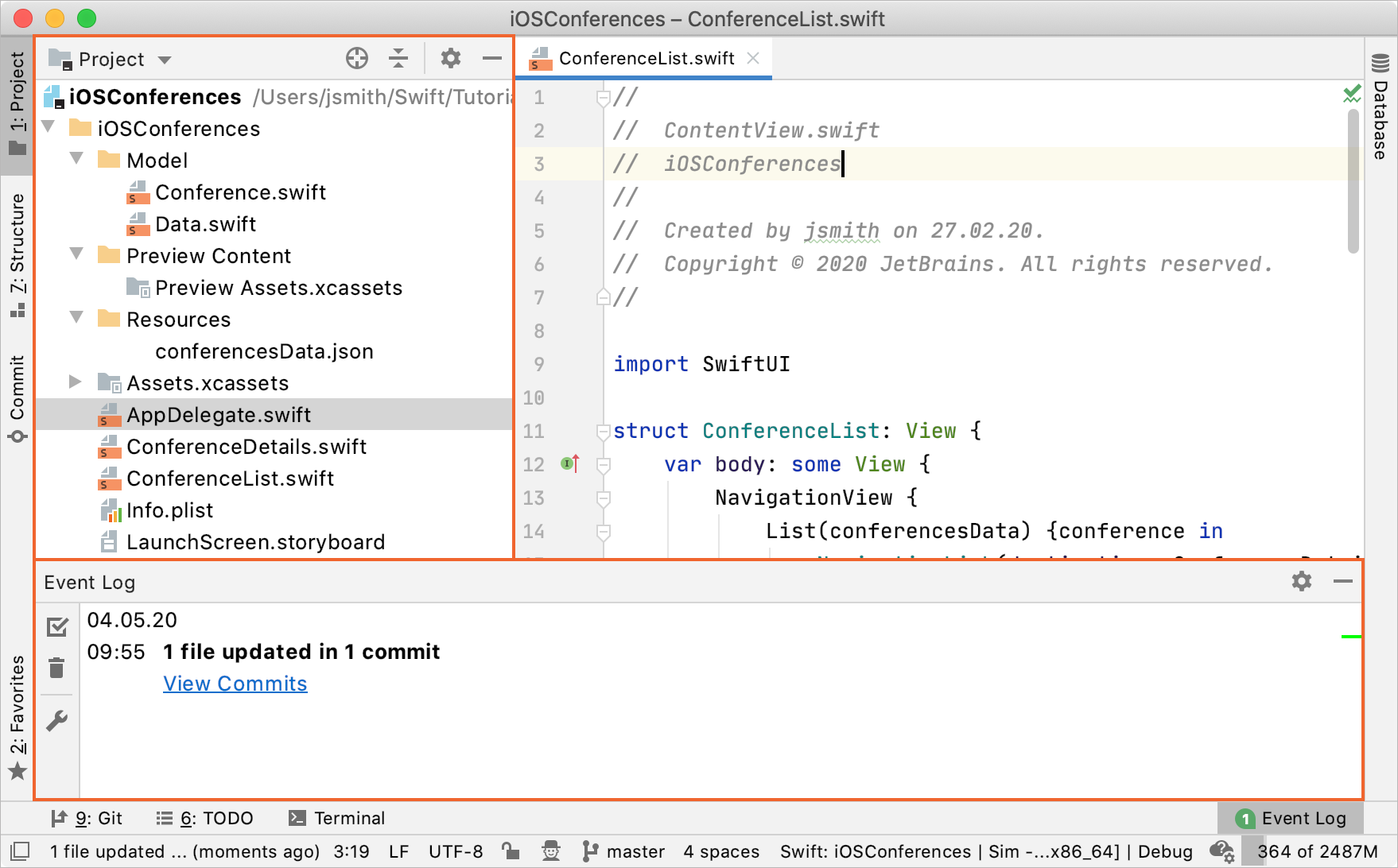
Task: Open the Git tool window
Action: click(x=86, y=818)
